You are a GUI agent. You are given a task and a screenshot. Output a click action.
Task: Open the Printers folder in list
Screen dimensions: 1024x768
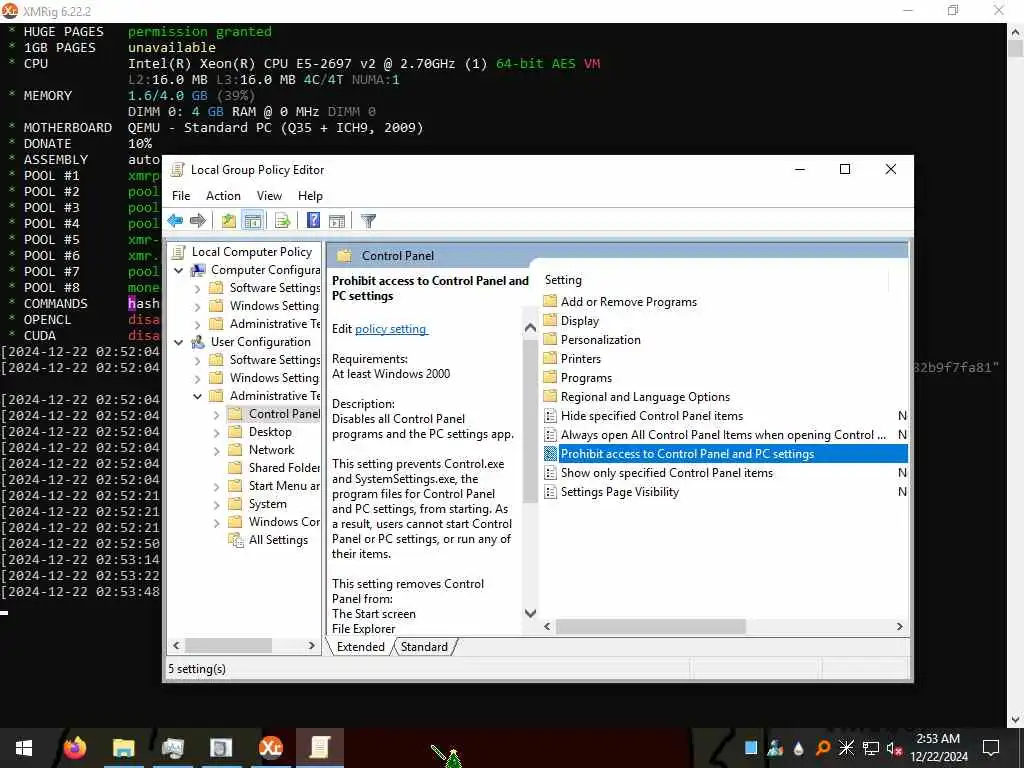click(x=581, y=359)
